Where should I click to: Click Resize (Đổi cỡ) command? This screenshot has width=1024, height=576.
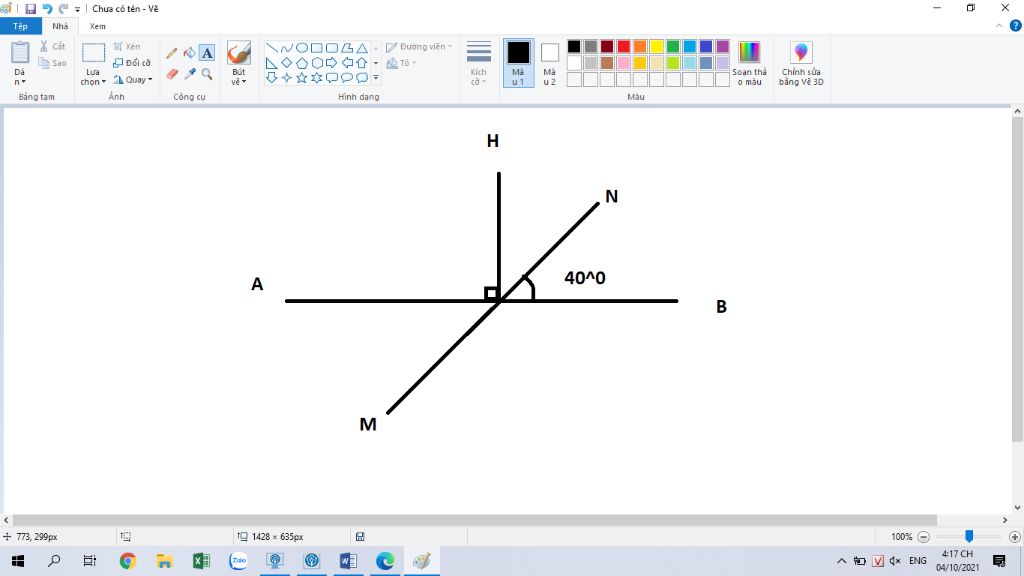click(132, 63)
